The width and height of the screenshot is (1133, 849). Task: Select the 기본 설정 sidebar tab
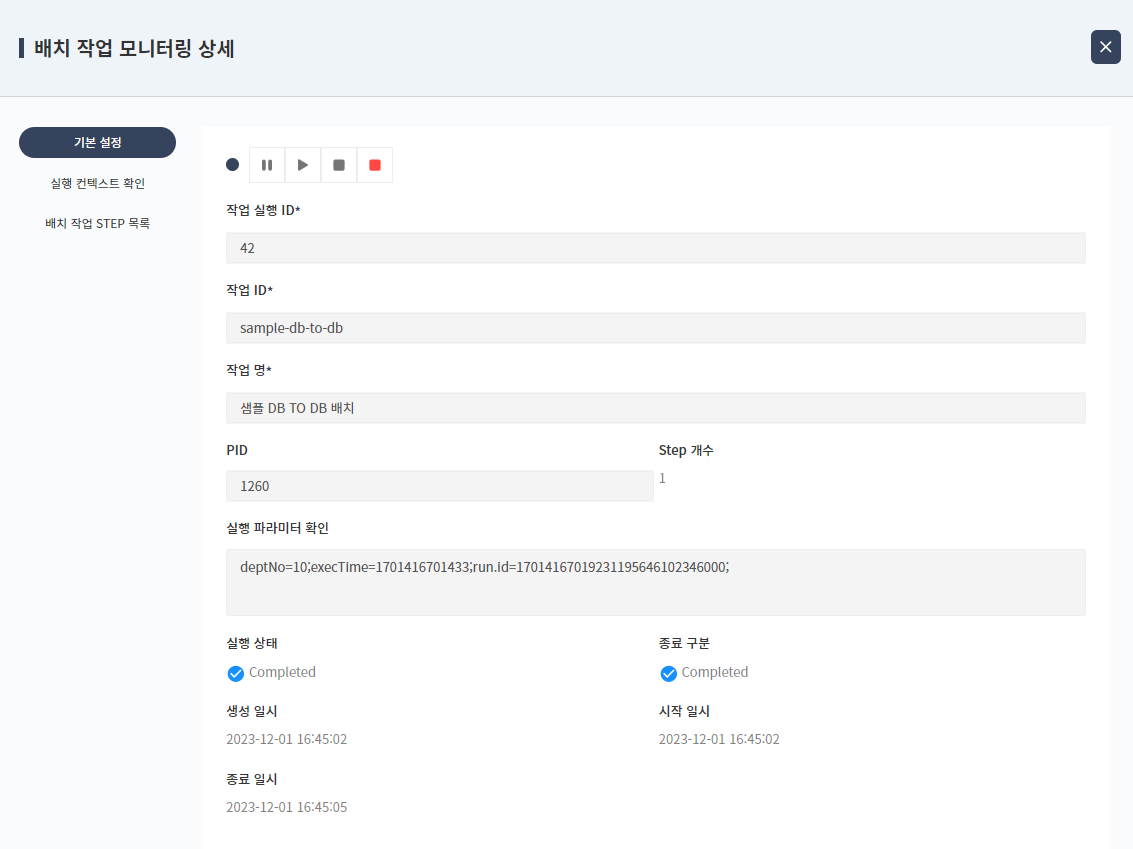(x=97, y=142)
